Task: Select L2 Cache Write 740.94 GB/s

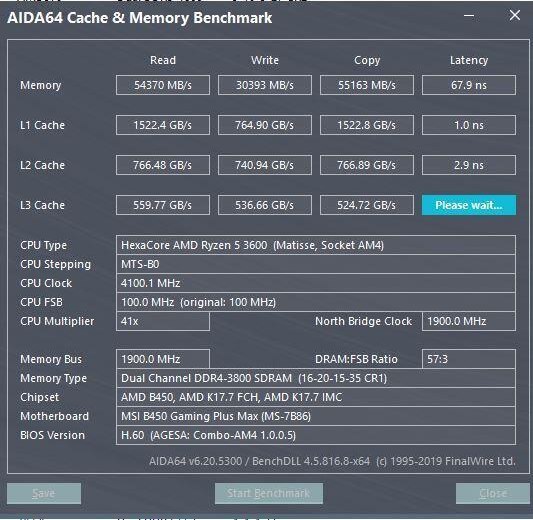Action: click(x=265, y=165)
